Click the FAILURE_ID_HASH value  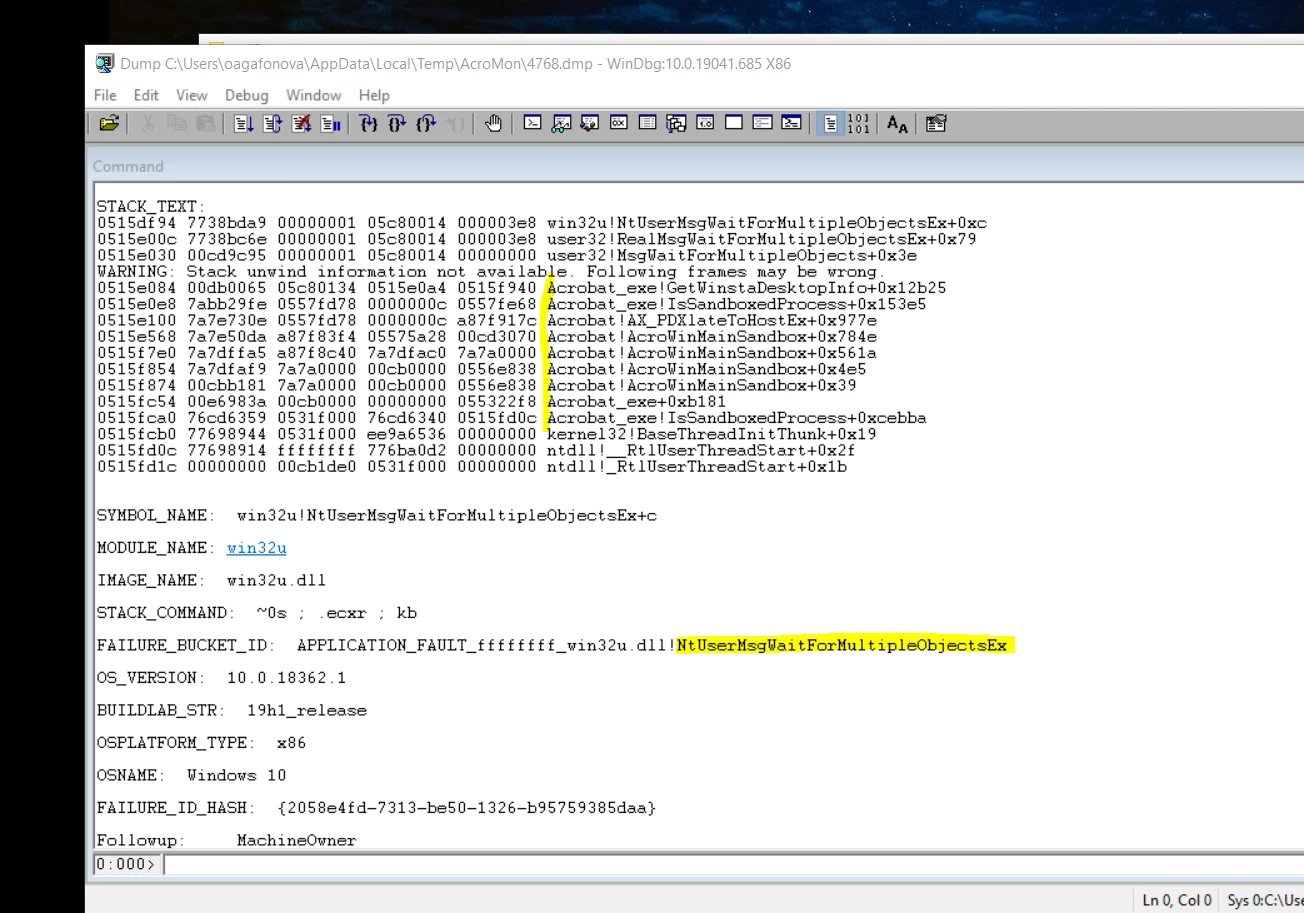point(467,807)
